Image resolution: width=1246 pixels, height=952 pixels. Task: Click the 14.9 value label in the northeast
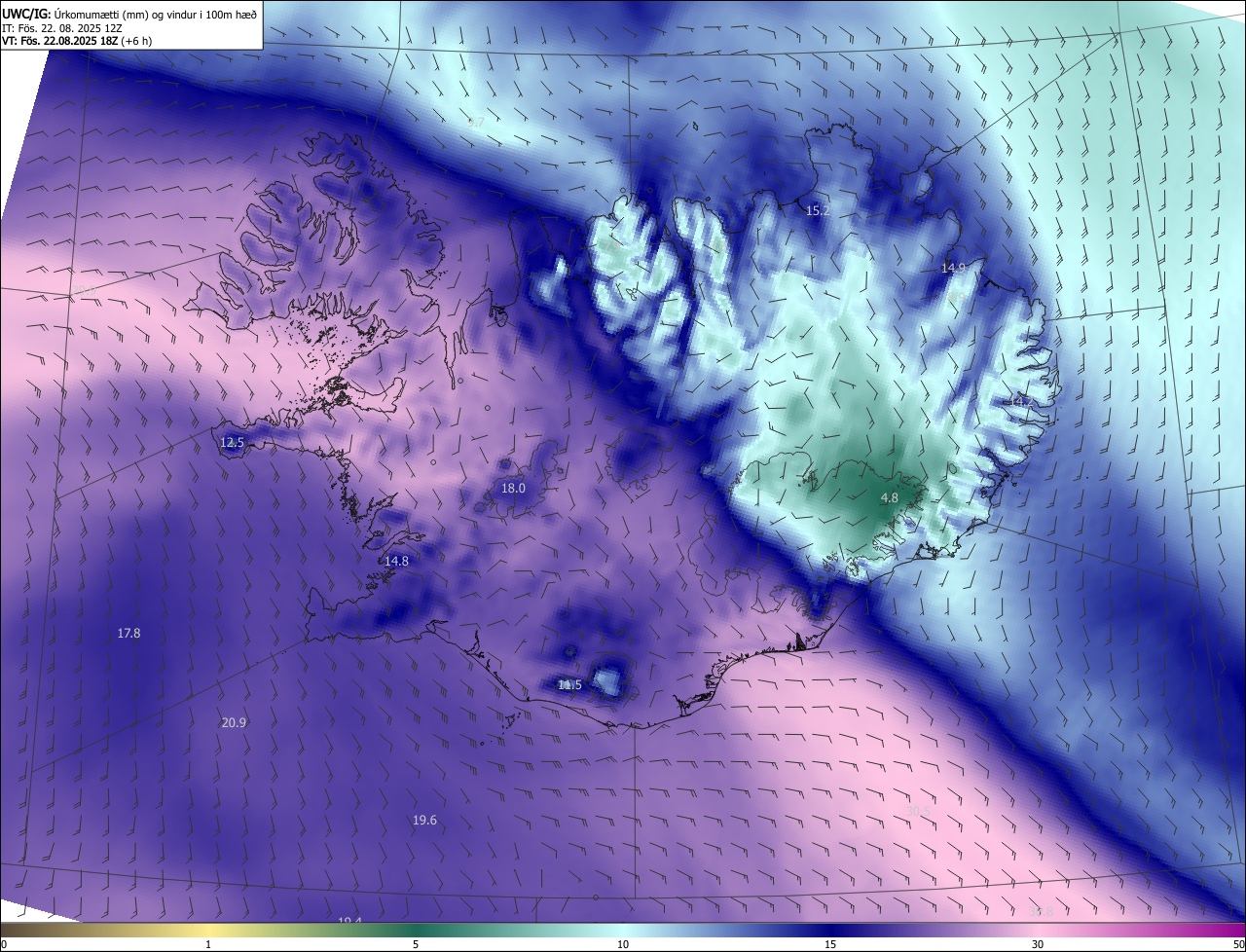pyautogui.click(x=954, y=268)
